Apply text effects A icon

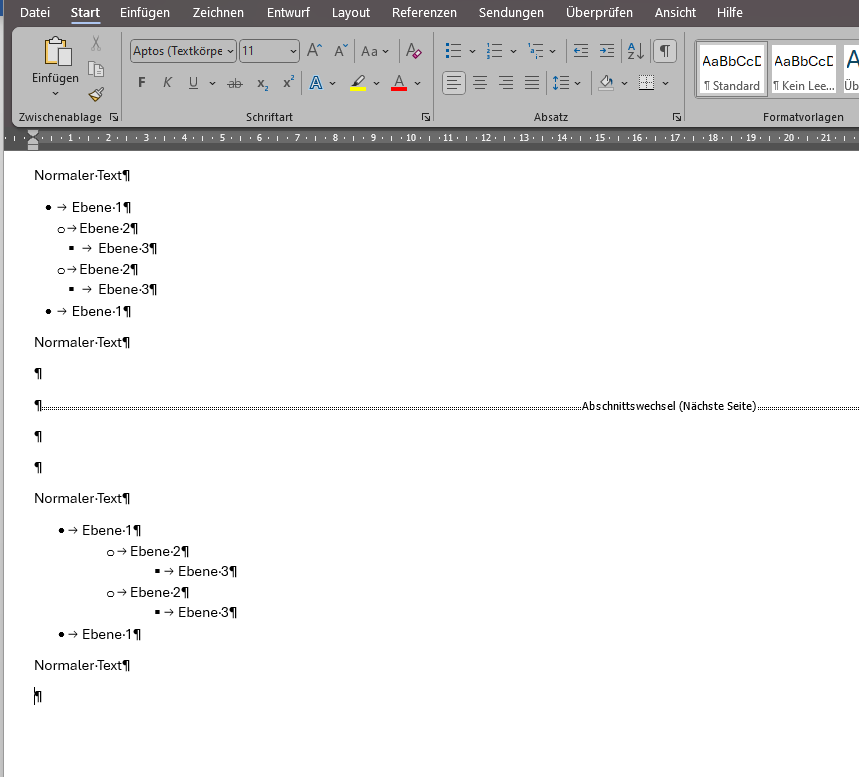tap(316, 83)
